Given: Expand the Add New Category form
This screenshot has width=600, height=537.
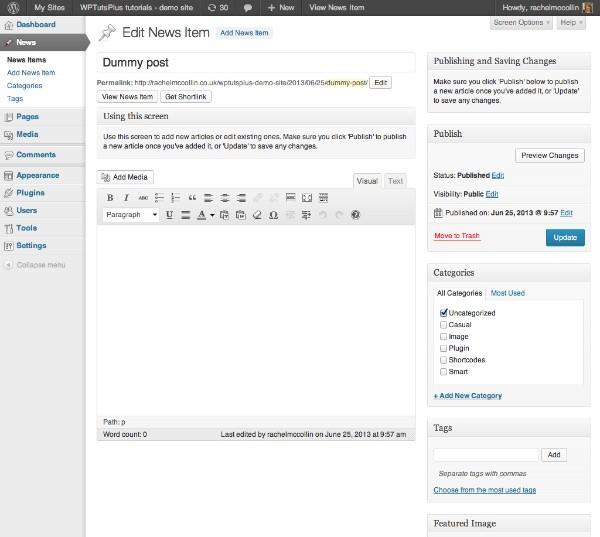Looking at the screenshot, I should click(468, 396).
